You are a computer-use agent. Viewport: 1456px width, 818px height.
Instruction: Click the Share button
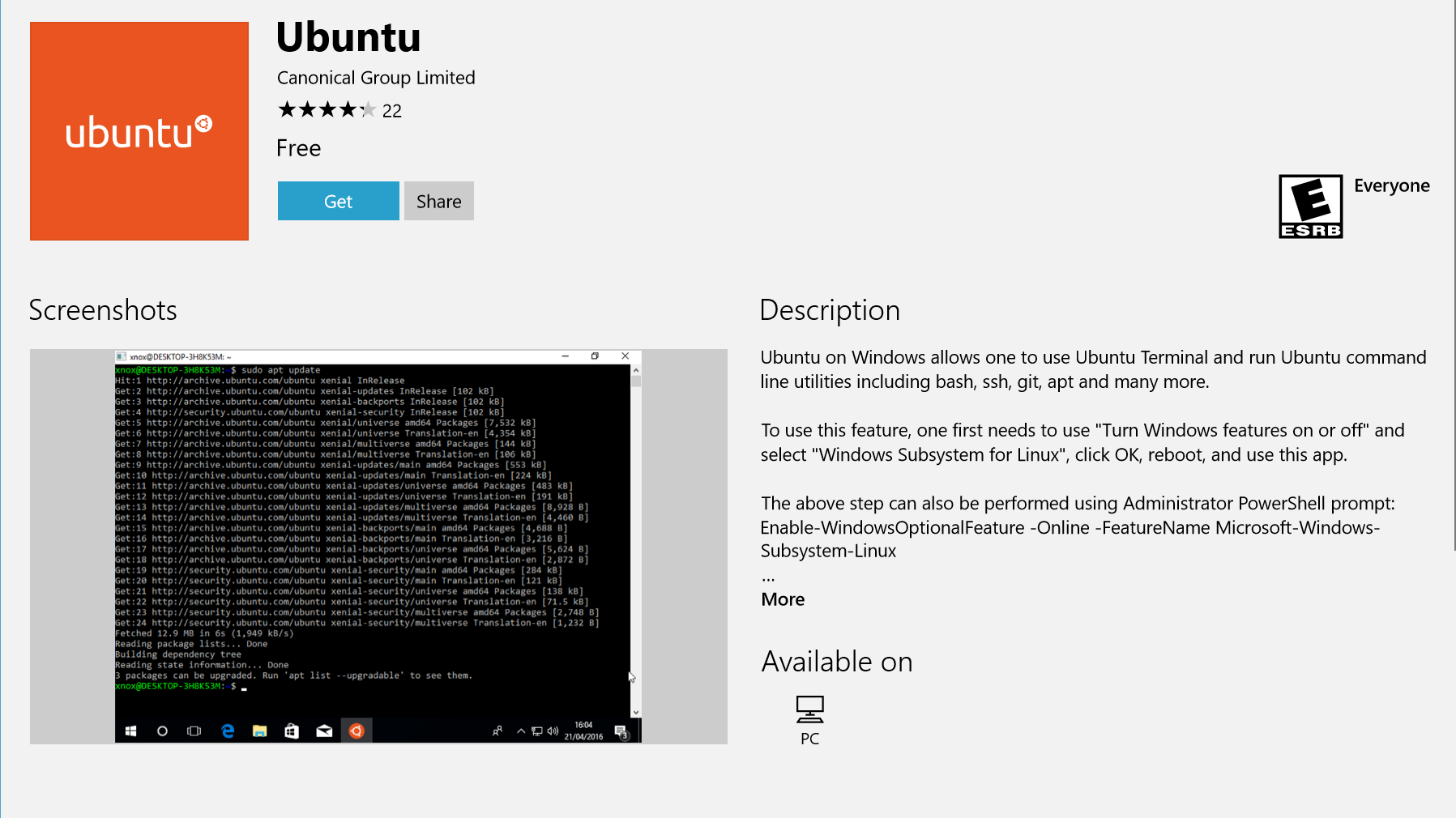tap(438, 201)
